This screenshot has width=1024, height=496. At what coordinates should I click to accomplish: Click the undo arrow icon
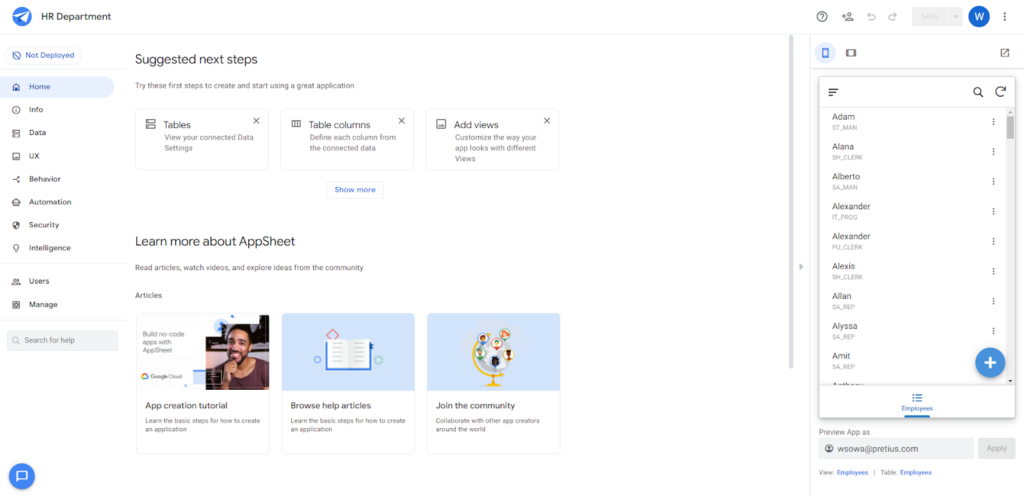871,17
